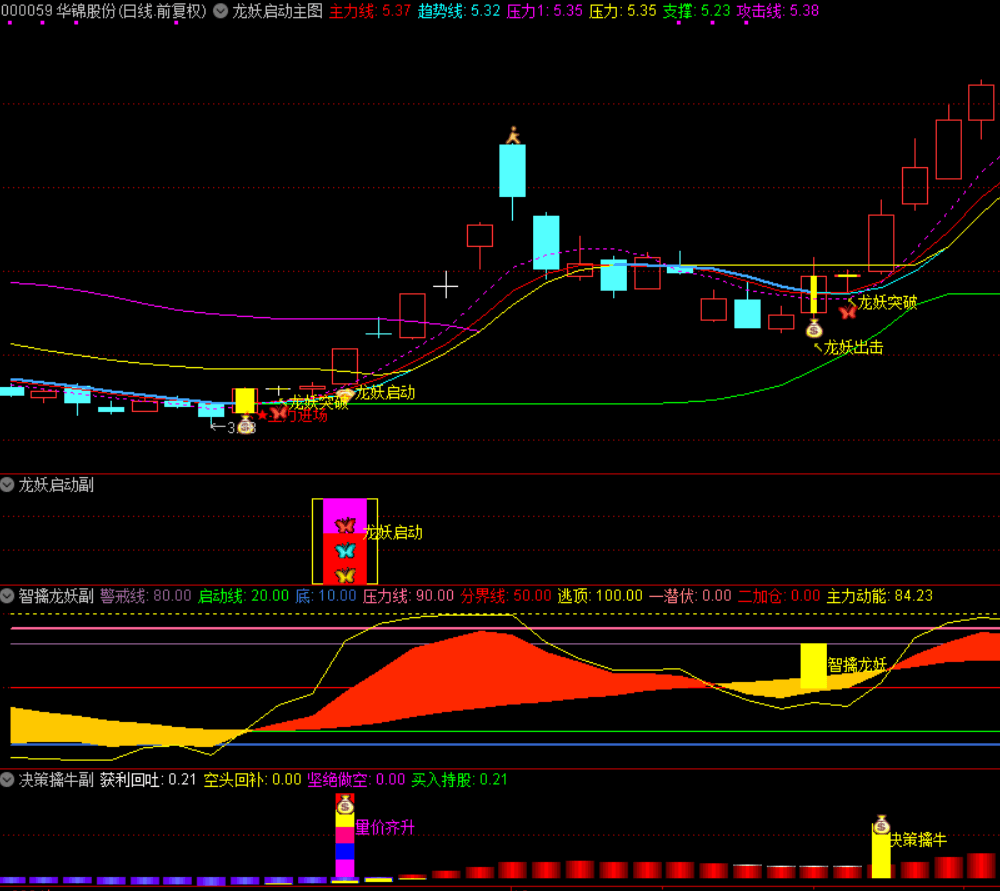Click the cyan butterfly in 龙妖启动副 panel

click(345, 550)
